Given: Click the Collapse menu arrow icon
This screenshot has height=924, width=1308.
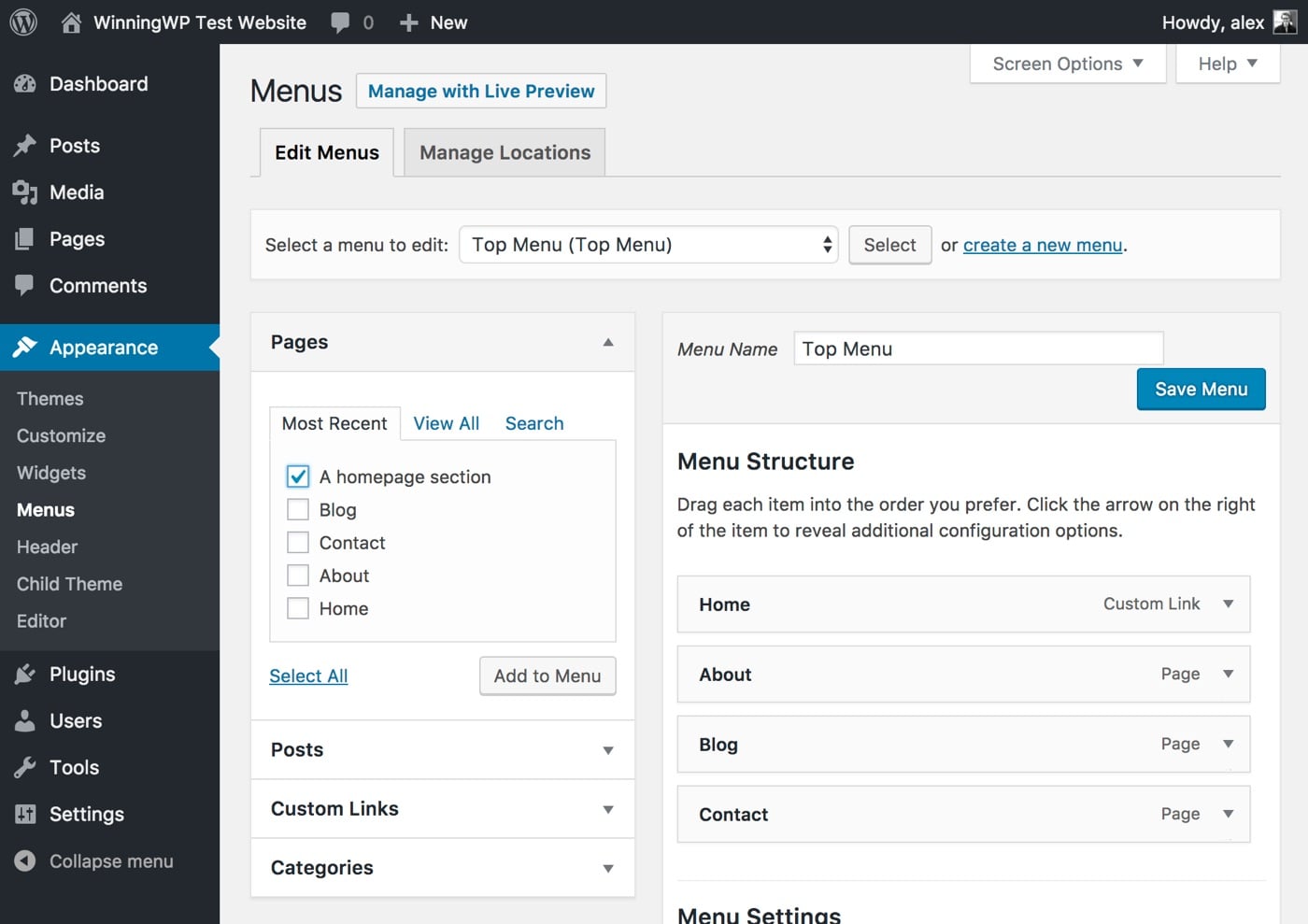Looking at the screenshot, I should (x=25, y=861).
